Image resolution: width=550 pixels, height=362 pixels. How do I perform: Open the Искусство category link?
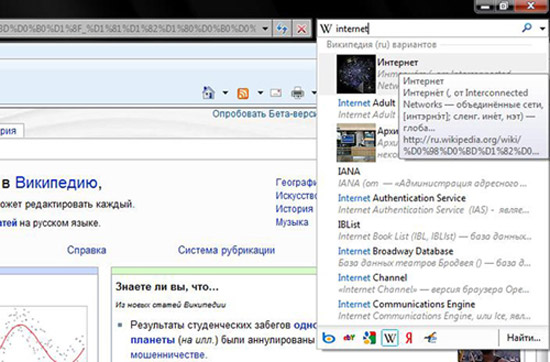point(296,195)
